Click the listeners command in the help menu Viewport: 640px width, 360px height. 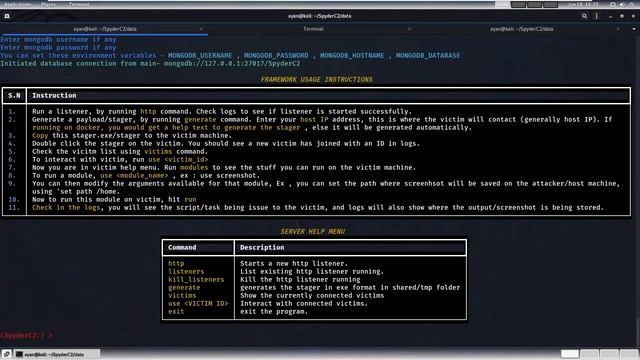click(186, 271)
